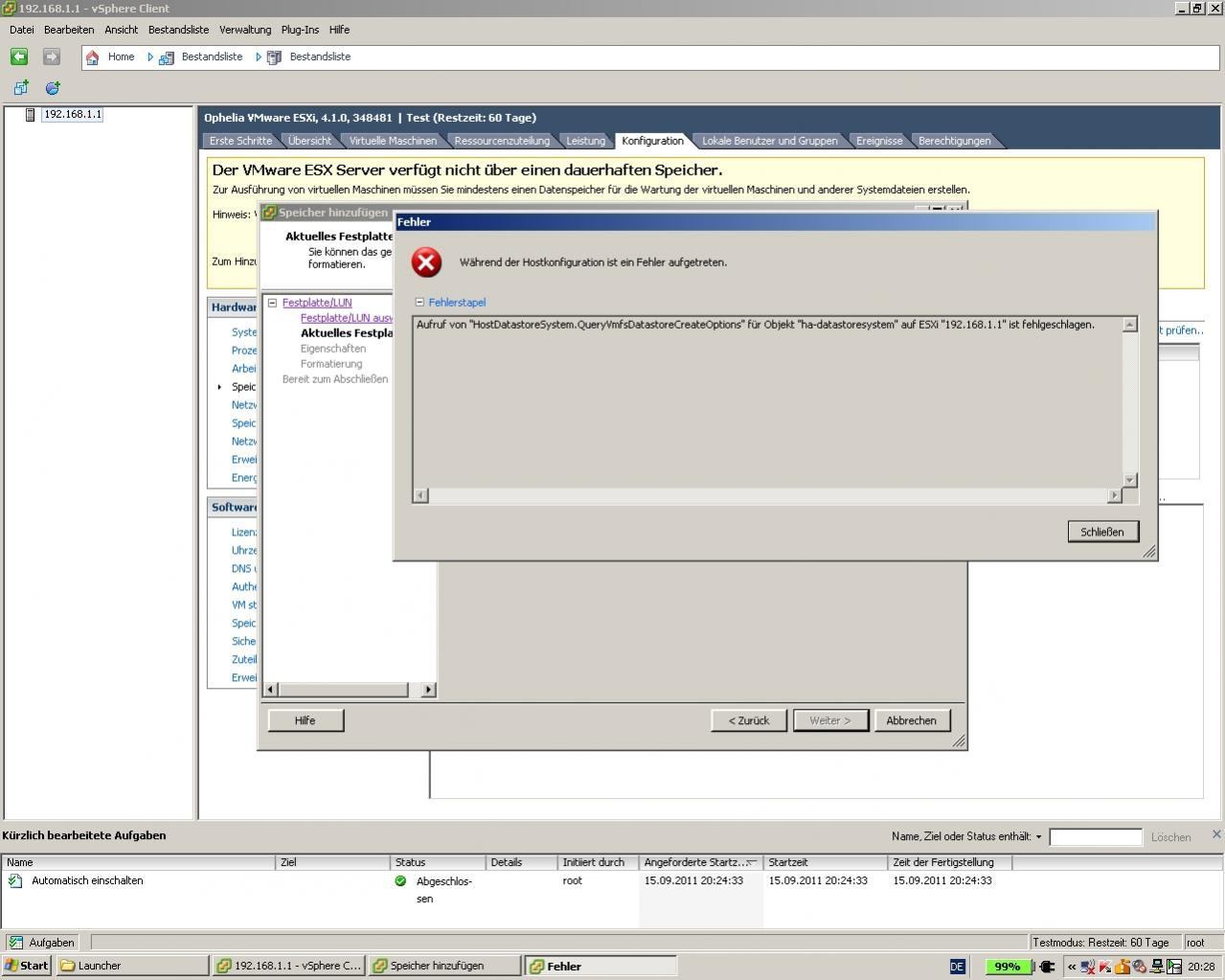Screen dimensions: 1225x980
Task: Click the Fehlerstapel link
Action: (x=457, y=303)
